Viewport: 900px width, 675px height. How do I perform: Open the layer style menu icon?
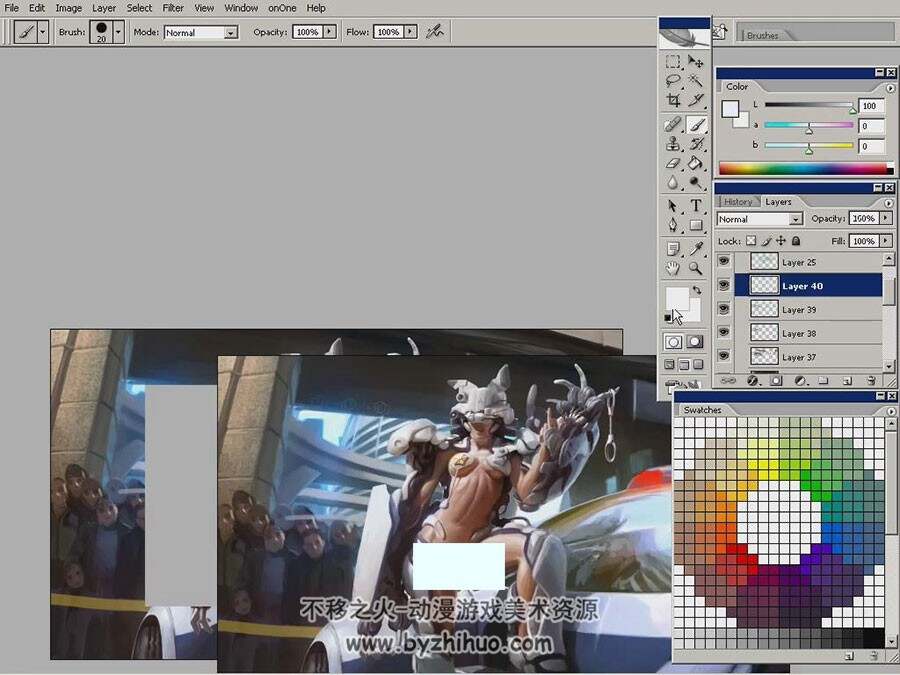(752, 380)
